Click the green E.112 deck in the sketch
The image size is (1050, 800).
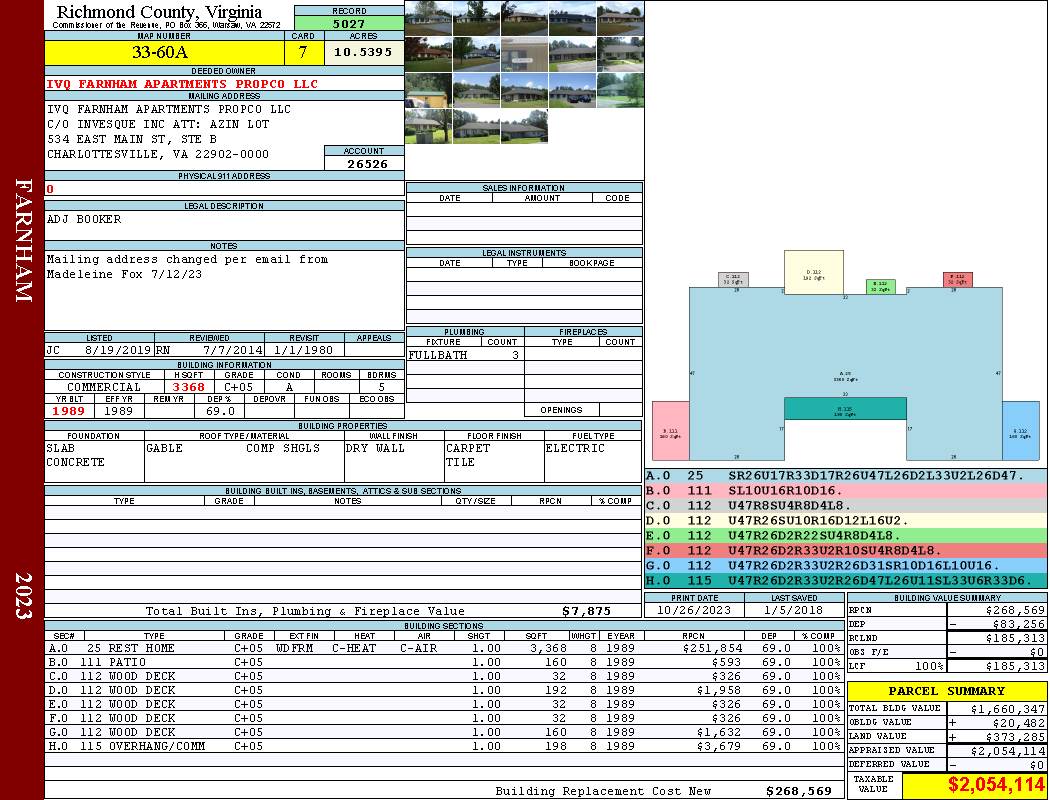tap(881, 287)
